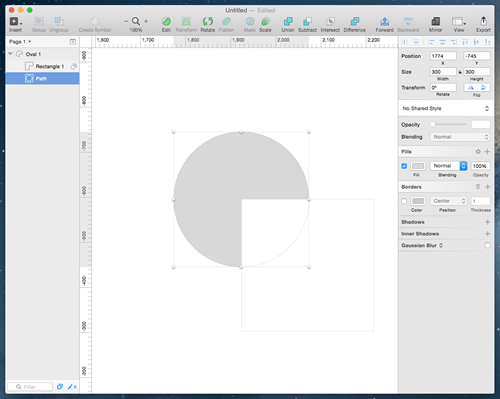Add a new border with plus
The width and height of the screenshot is (500, 399).
pos(487,187)
